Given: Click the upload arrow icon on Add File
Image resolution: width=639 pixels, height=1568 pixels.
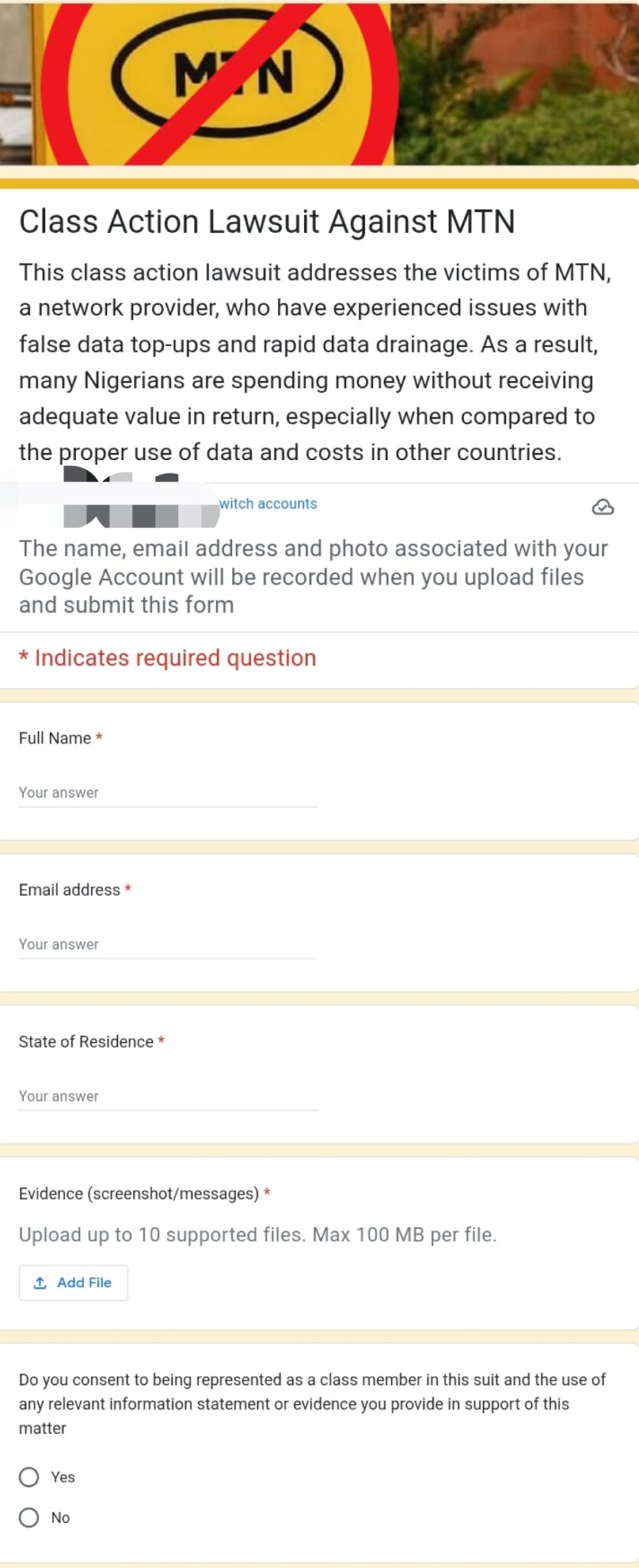Looking at the screenshot, I should [41, 1282].
